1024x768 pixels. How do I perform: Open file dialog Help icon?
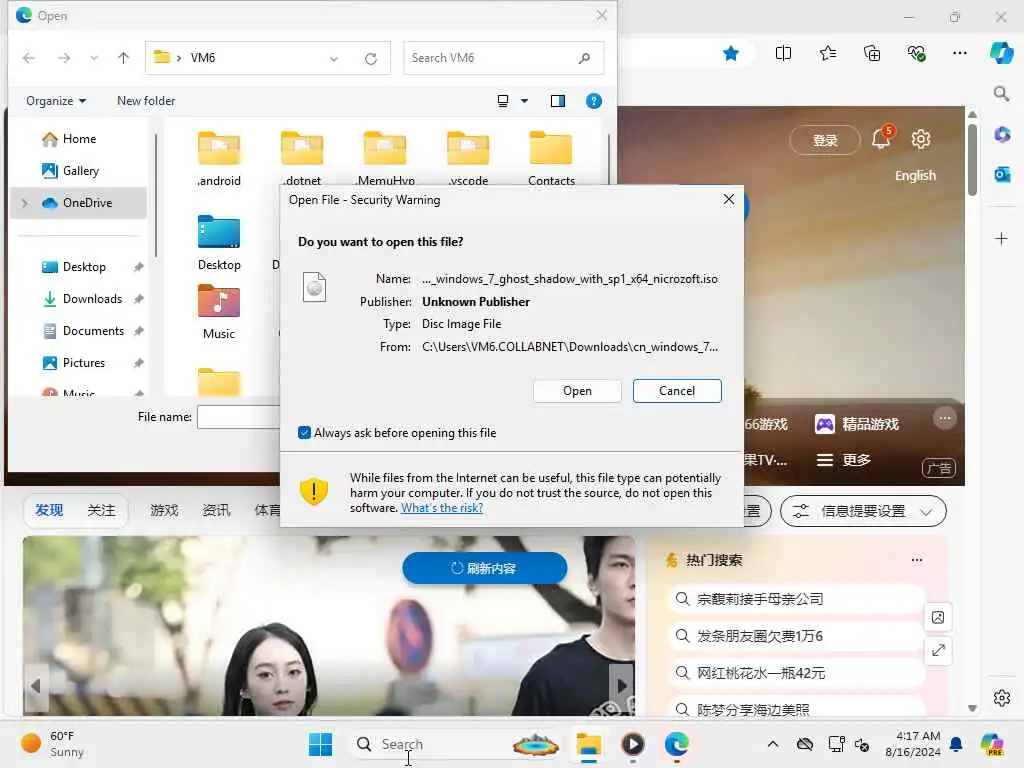click(594, 101)
